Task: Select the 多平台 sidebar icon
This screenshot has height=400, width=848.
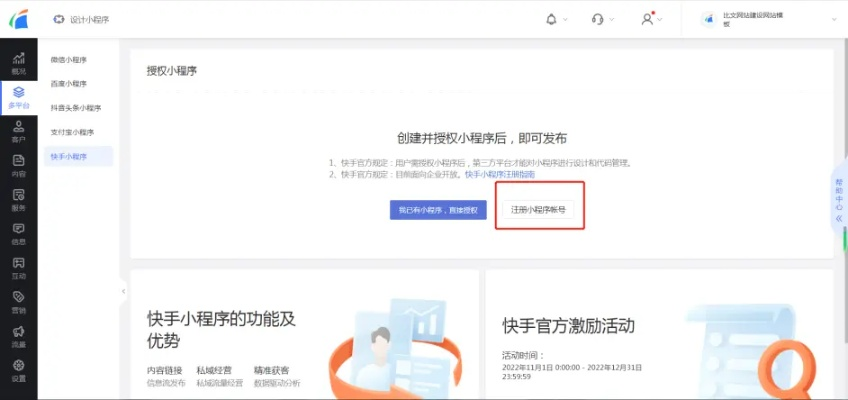Action: tap(18, 97)
